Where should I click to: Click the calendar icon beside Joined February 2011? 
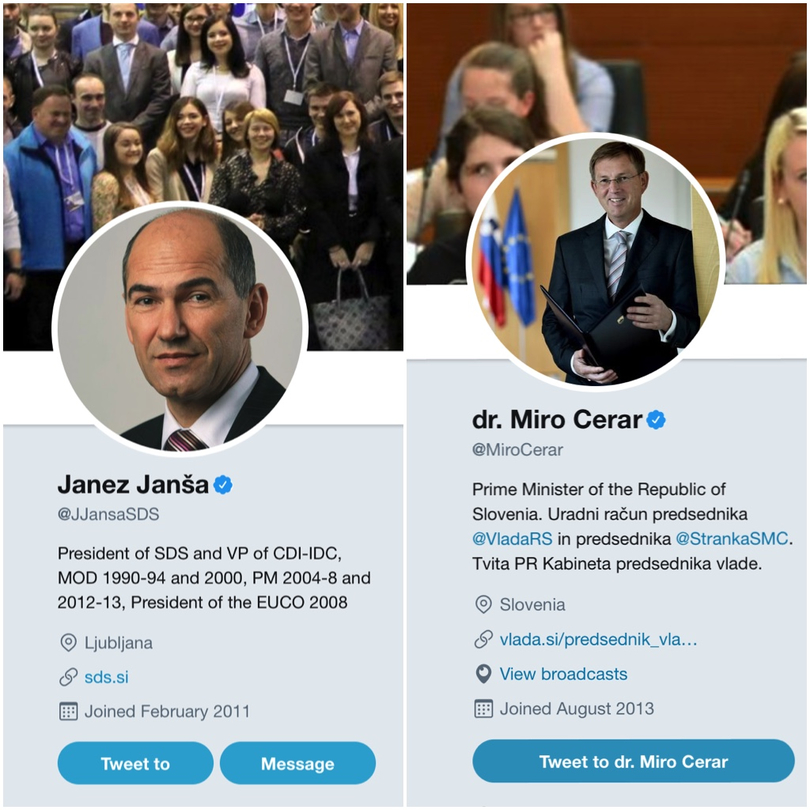click(68, 711)
